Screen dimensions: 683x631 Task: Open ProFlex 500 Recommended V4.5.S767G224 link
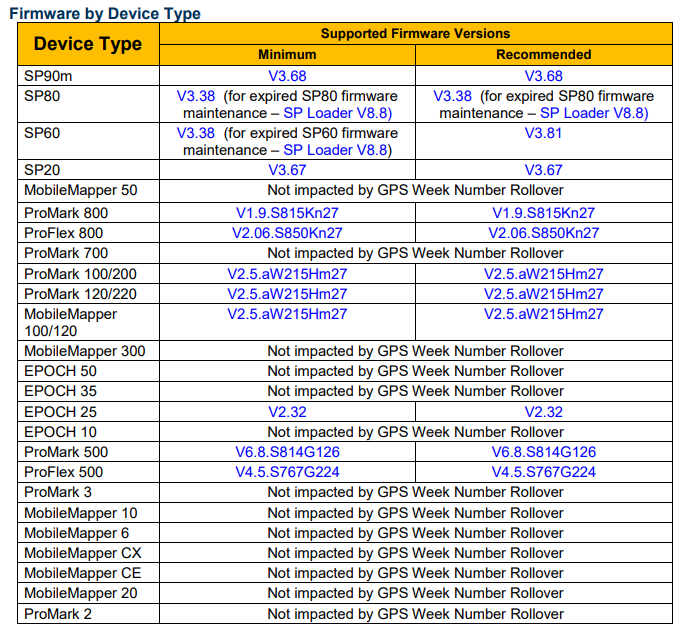[543, 472]
